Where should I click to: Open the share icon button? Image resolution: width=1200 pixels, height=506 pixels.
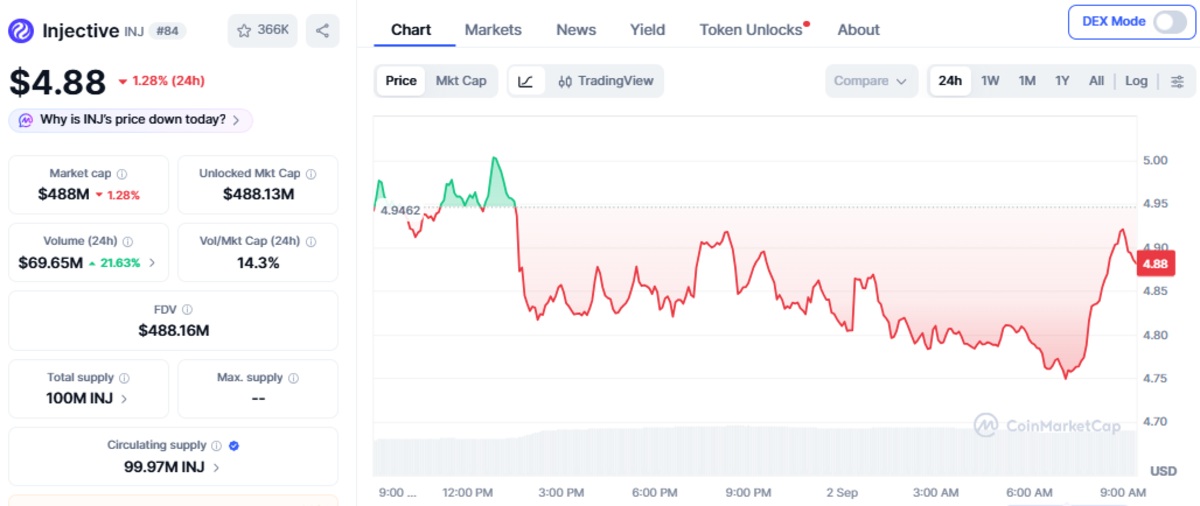coord(322,31)
